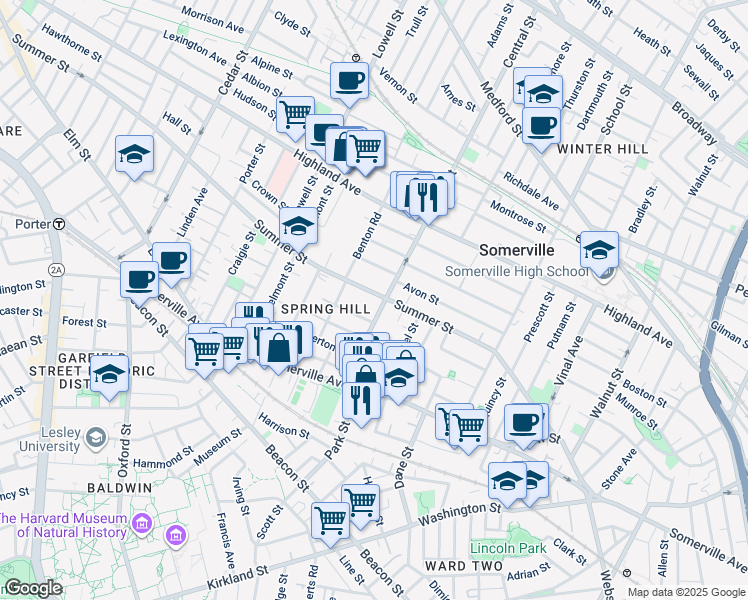Select the shopping cart marker near Hudson St
The image size is (748, 600).
(x=295, y=115)
